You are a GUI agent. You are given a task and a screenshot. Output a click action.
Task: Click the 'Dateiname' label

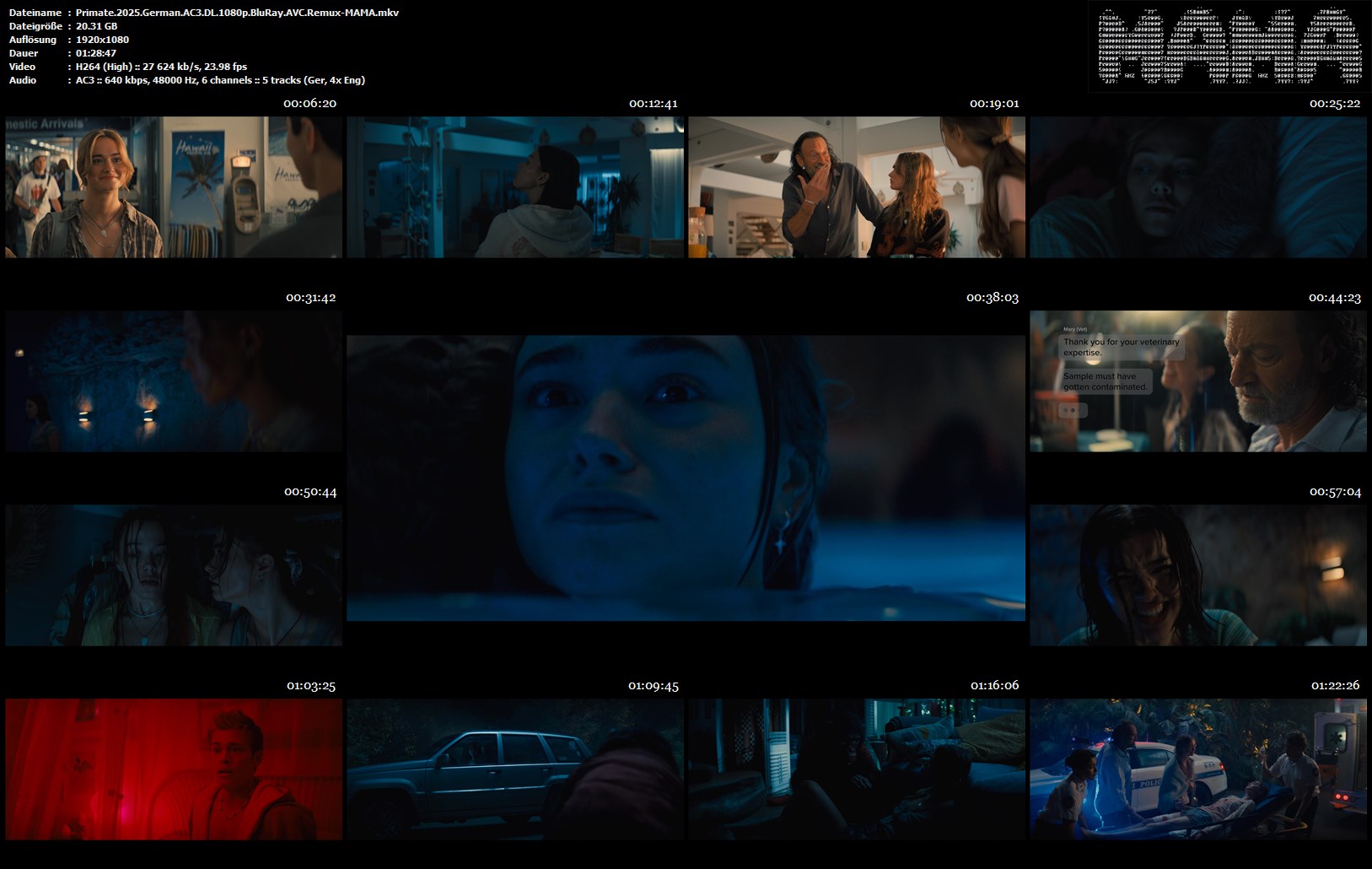coord(35,13)
